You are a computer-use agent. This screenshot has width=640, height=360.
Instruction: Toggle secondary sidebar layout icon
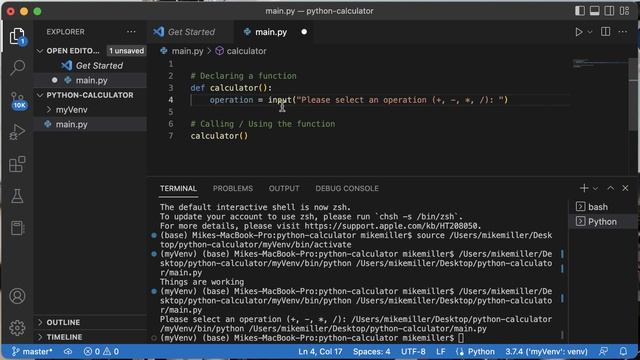(609, 11)
